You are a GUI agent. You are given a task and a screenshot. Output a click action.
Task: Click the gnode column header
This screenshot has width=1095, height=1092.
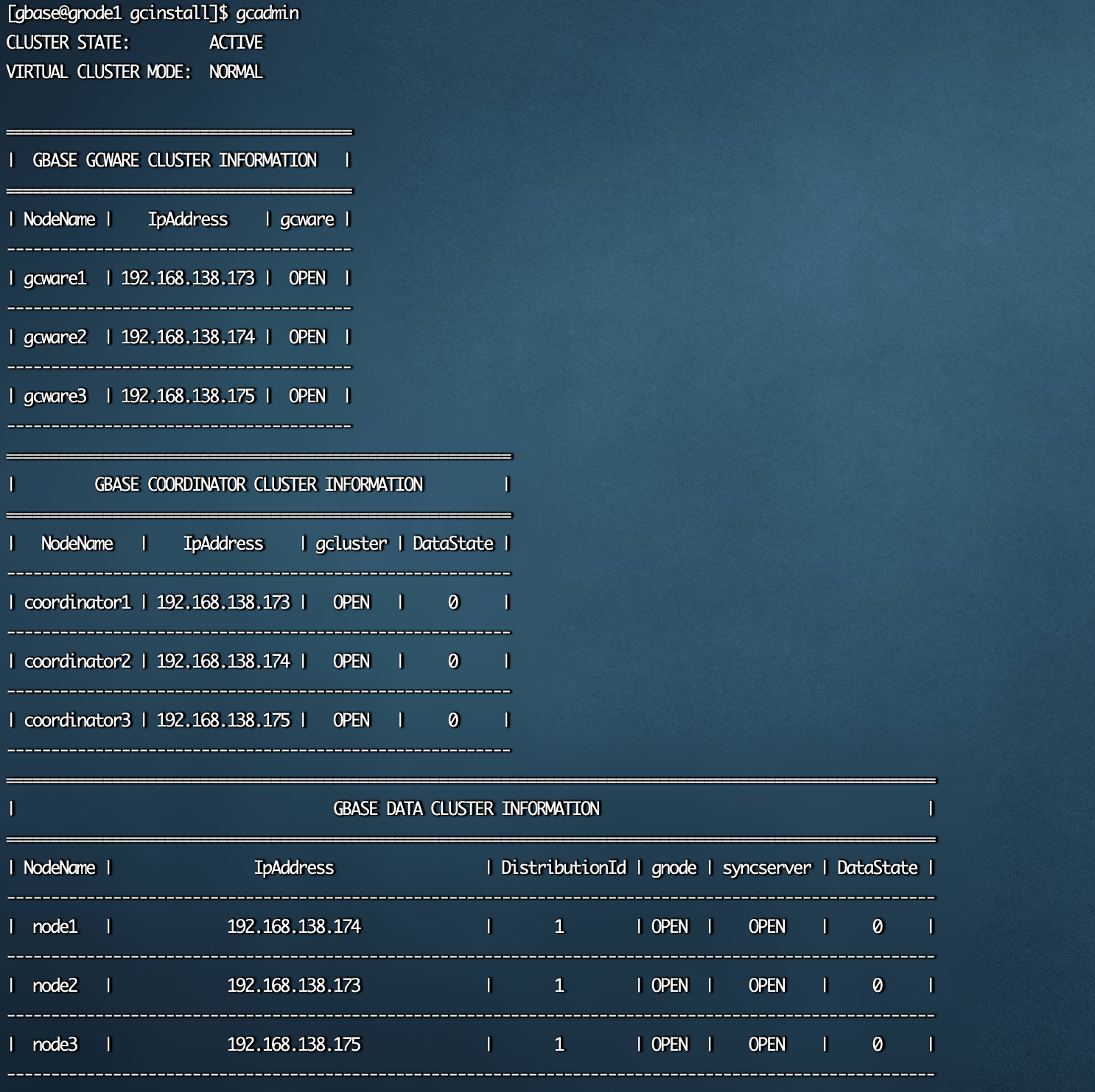[674, 868]
